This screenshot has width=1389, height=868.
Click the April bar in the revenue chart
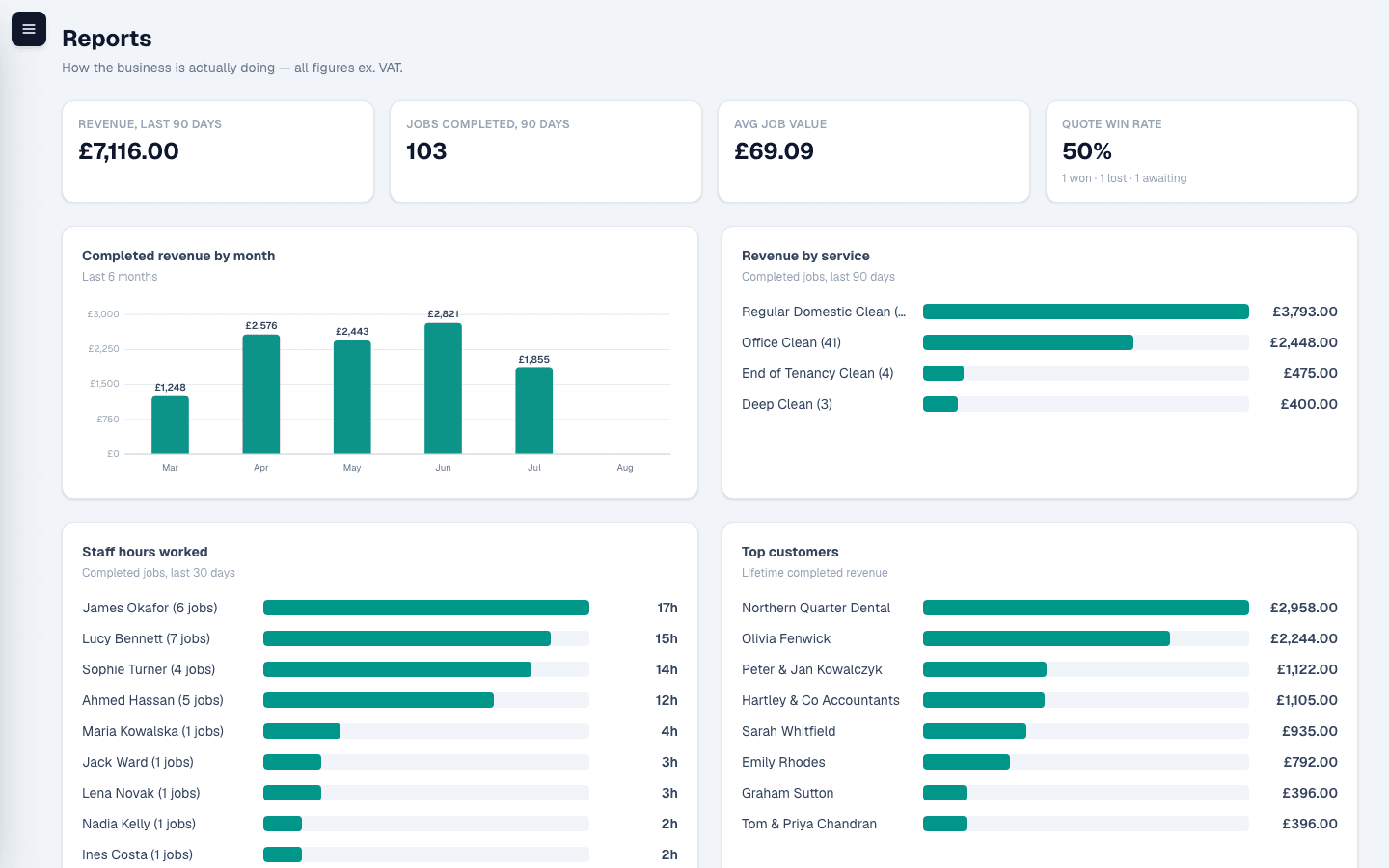point(261,393)
